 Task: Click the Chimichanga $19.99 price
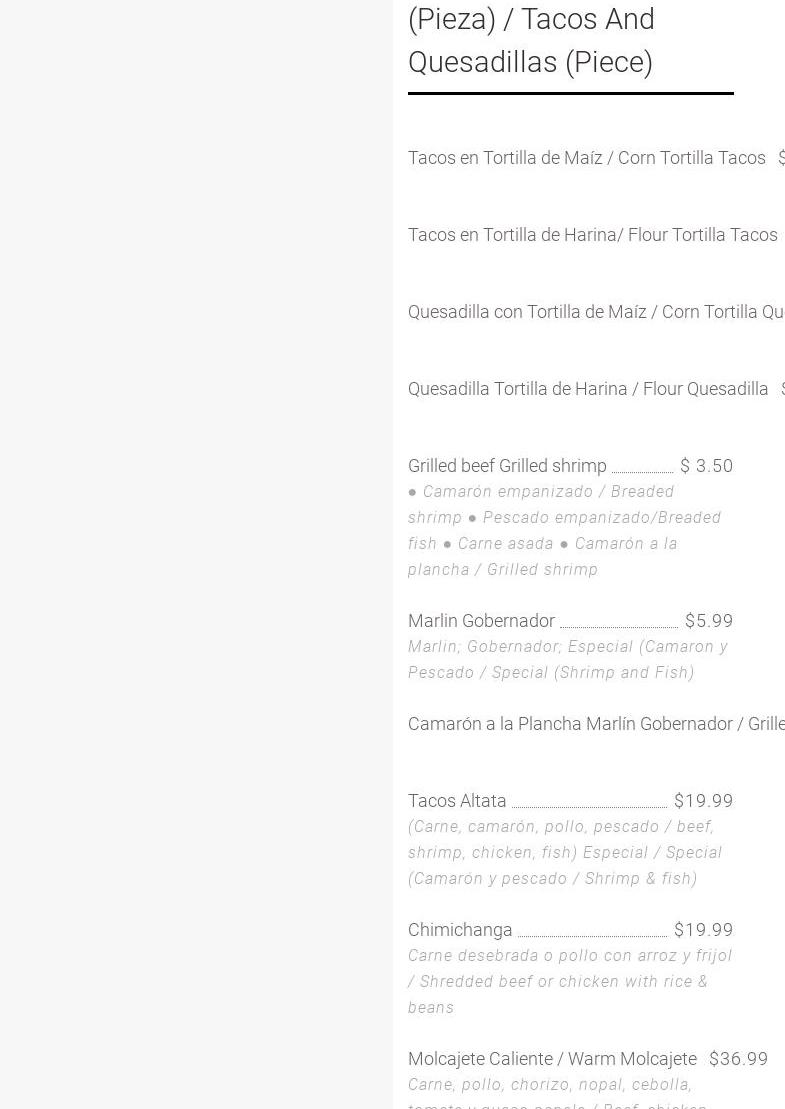point(704,930)
